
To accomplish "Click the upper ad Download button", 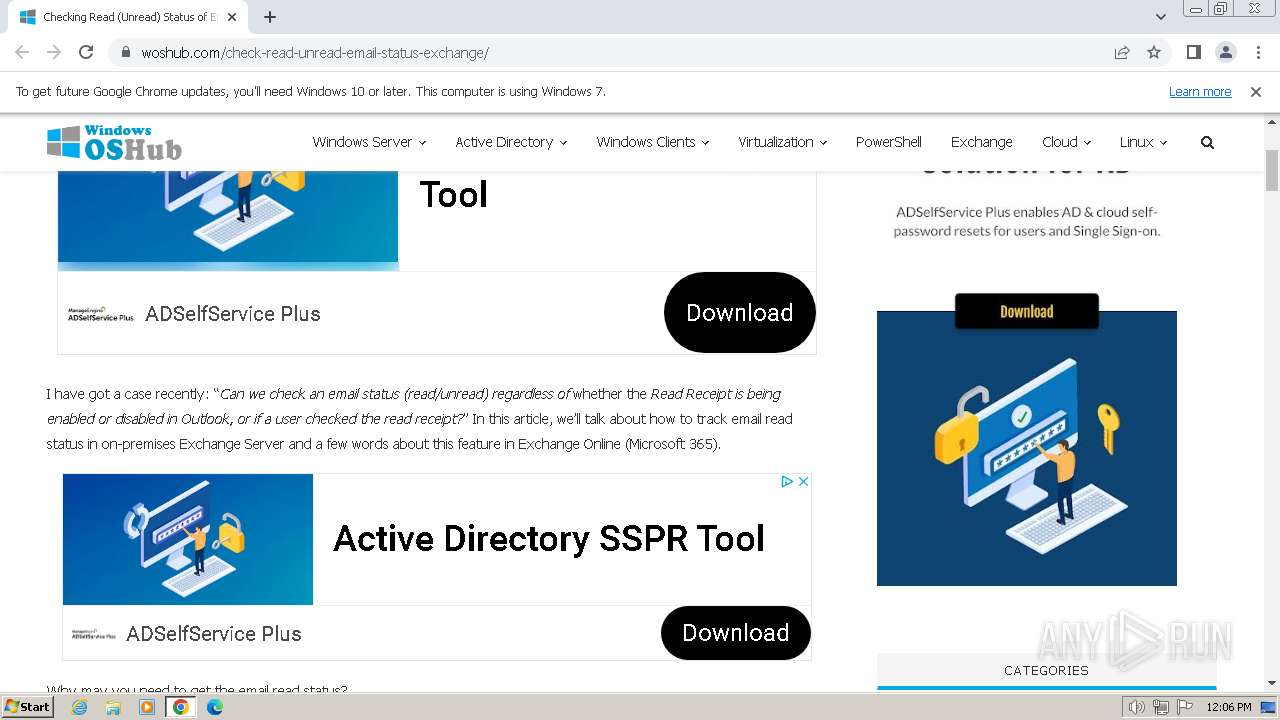I will pyautogui.click(x=740, y=312).
